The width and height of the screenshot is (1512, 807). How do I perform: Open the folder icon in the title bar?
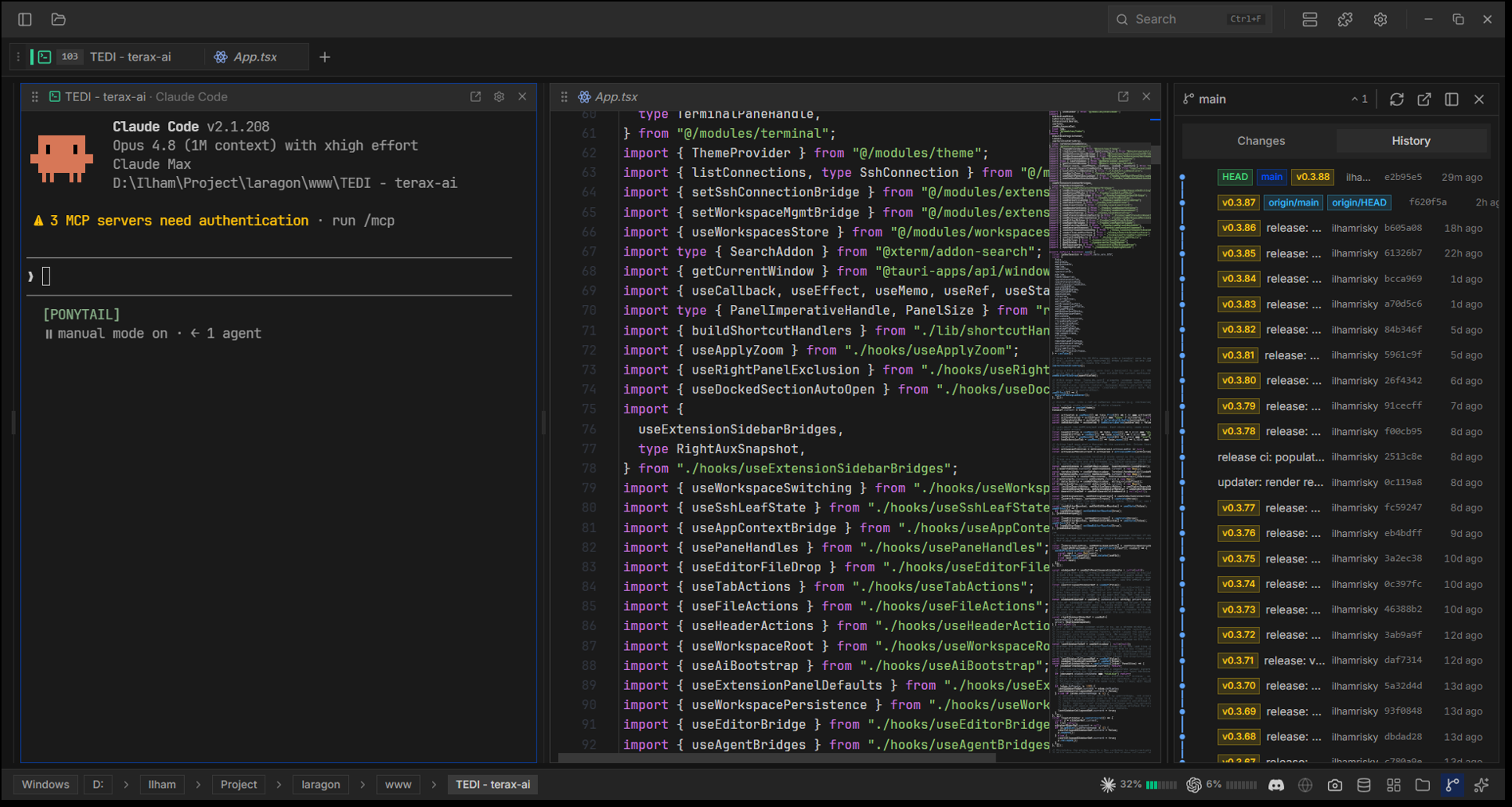(58, 19)
